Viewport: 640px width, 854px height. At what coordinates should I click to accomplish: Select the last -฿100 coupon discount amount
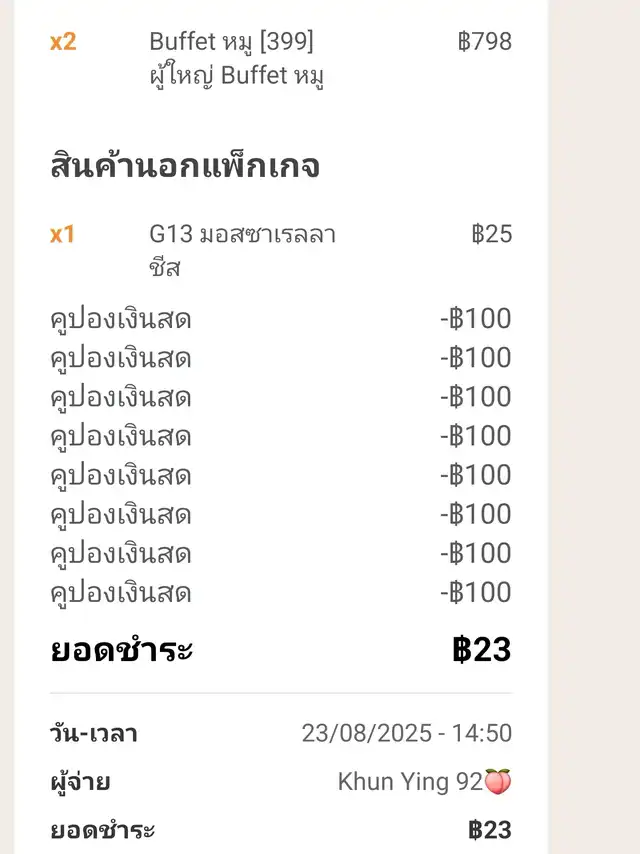(475, 593)
